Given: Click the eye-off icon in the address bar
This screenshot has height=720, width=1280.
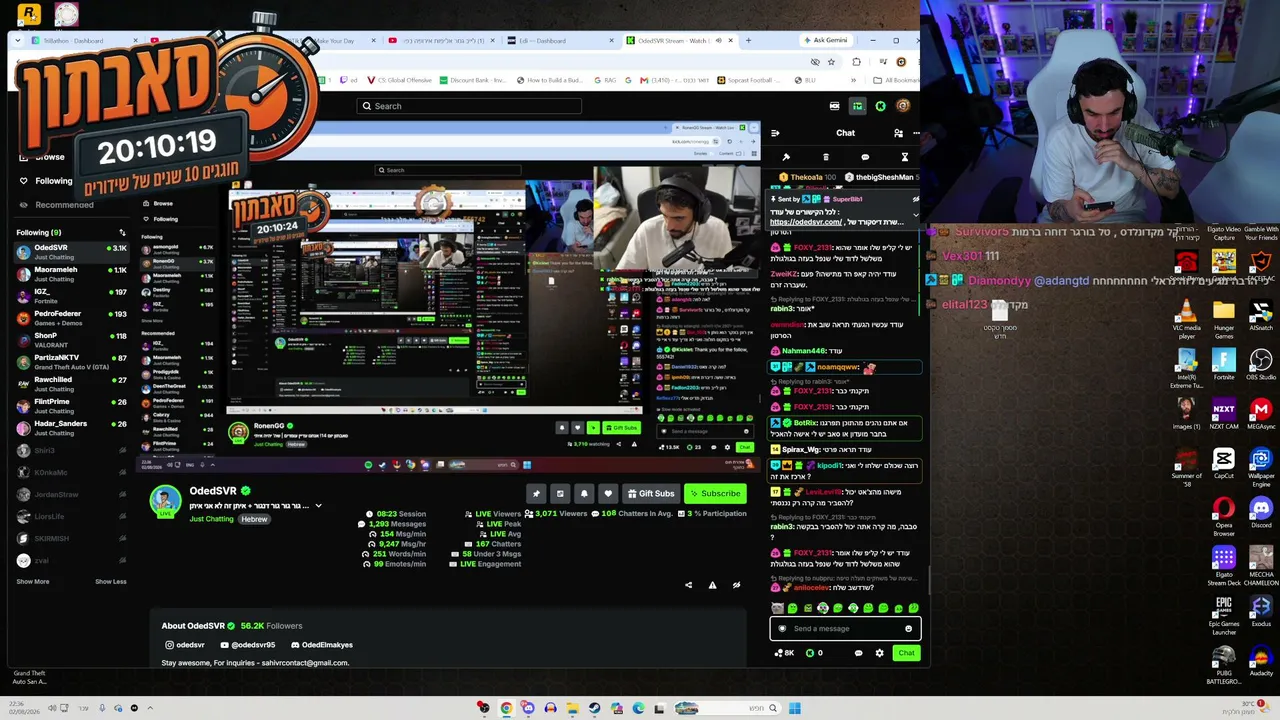Looking at the screenshot, I should (814, 62).
